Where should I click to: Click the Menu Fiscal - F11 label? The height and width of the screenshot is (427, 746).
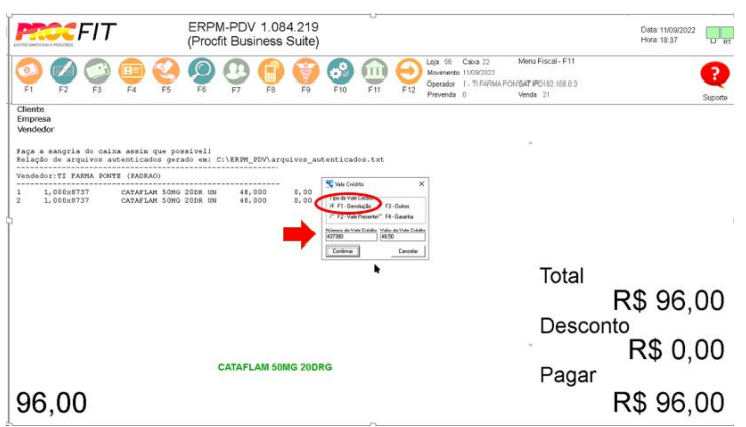click(x=546, y=61)
